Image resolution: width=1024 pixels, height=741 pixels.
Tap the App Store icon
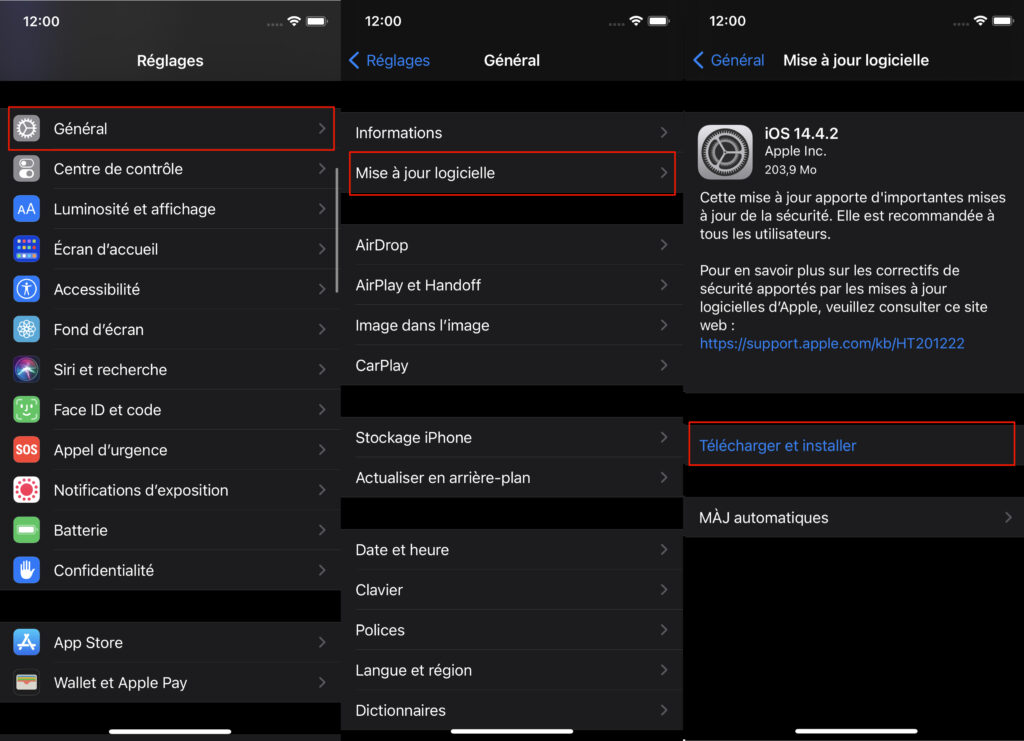27,642
